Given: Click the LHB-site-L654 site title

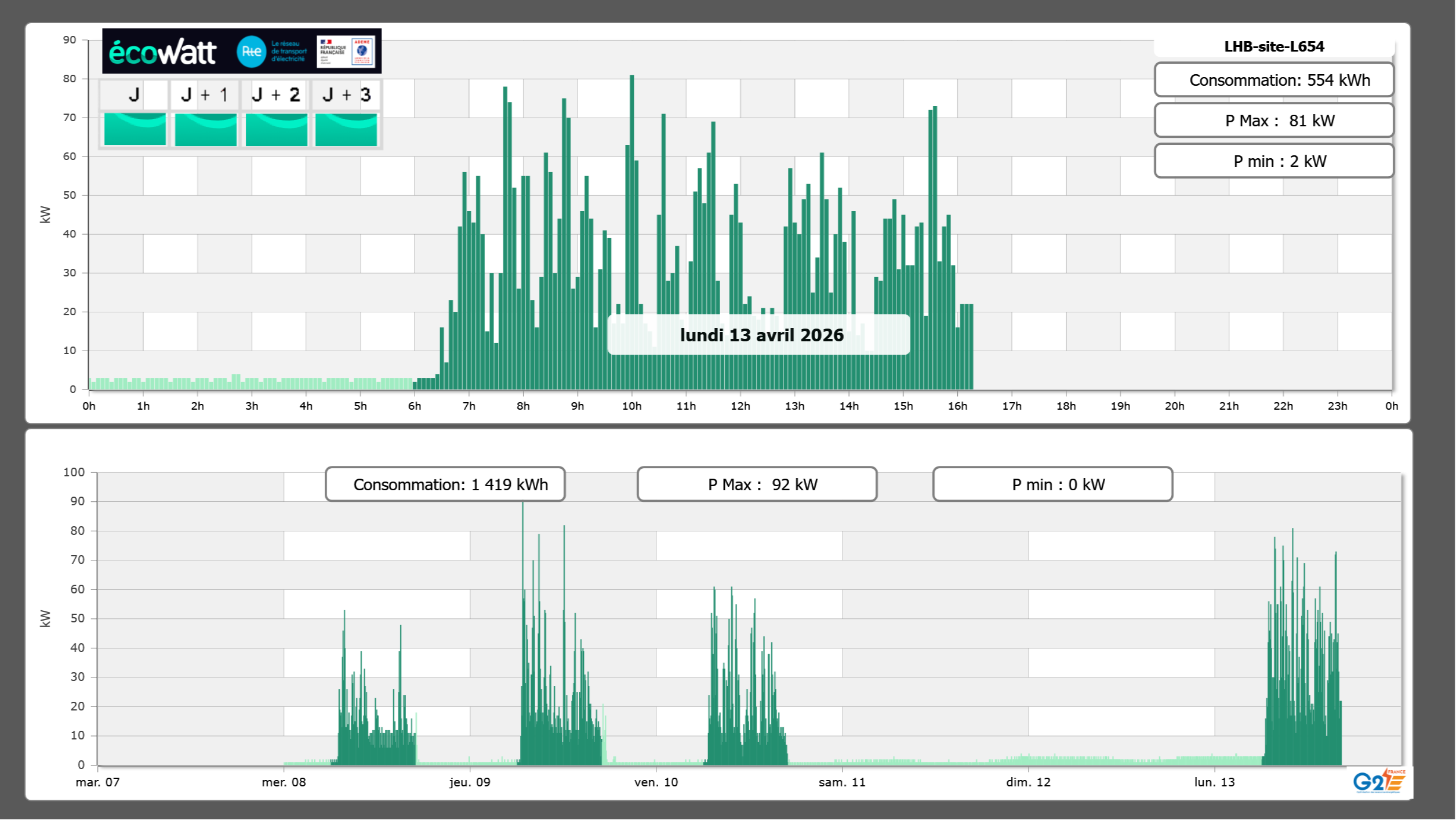Looking at the screenshot, I should tap(1274, 46).
